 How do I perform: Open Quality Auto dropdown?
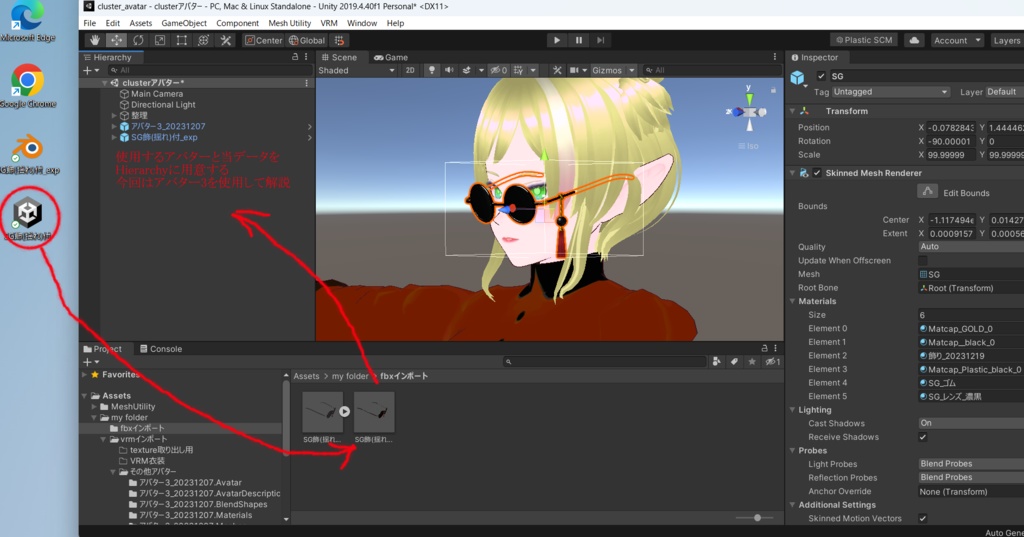971,247
